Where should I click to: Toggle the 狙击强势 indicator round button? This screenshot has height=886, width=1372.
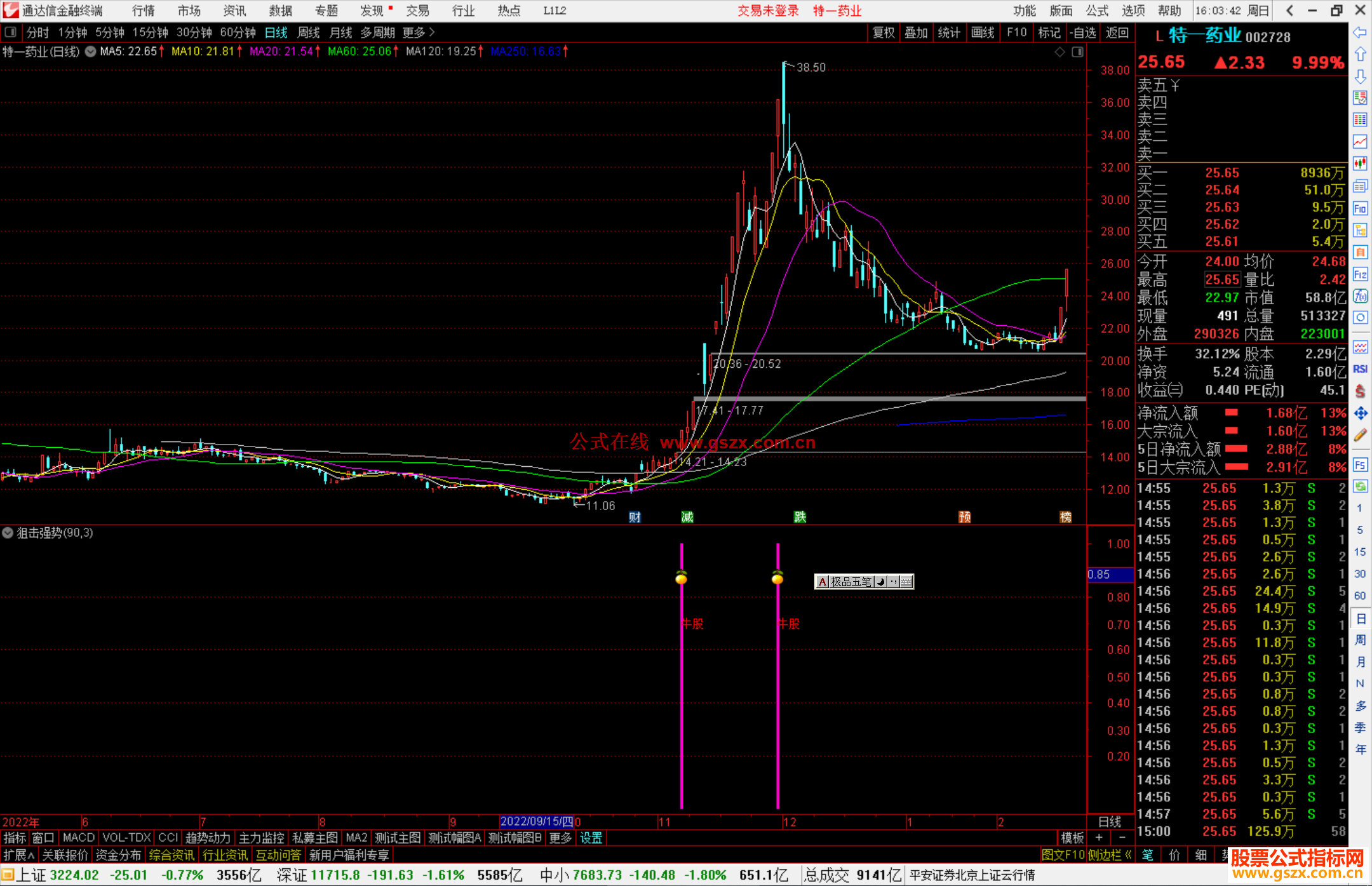[x=8, y=533]
